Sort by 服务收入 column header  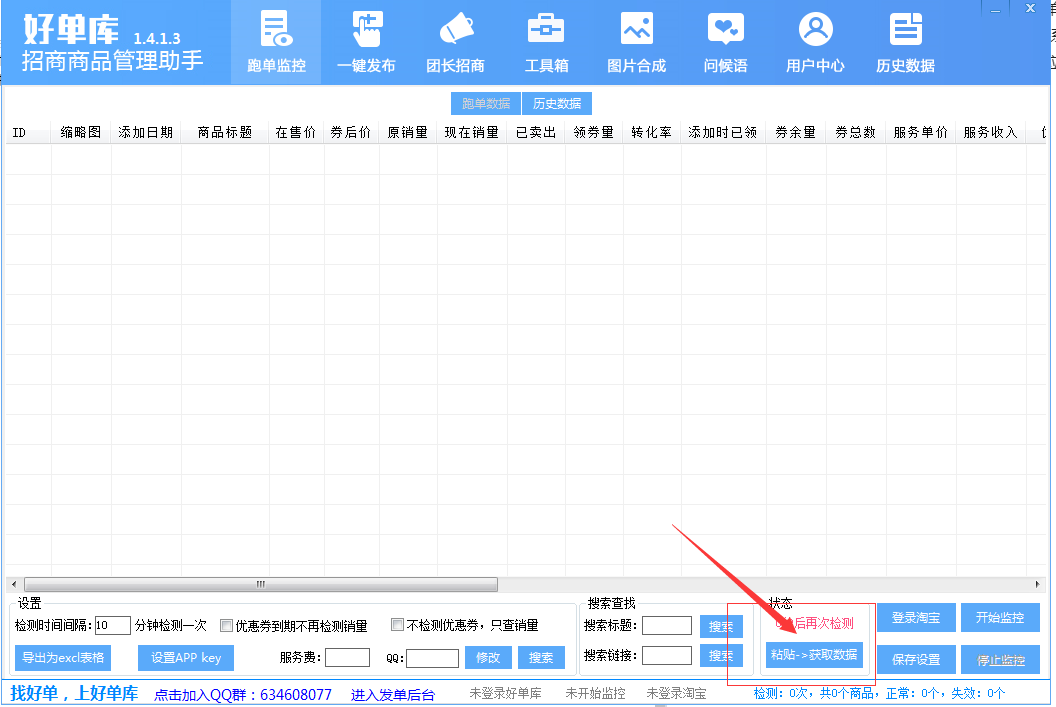(991, 133)
